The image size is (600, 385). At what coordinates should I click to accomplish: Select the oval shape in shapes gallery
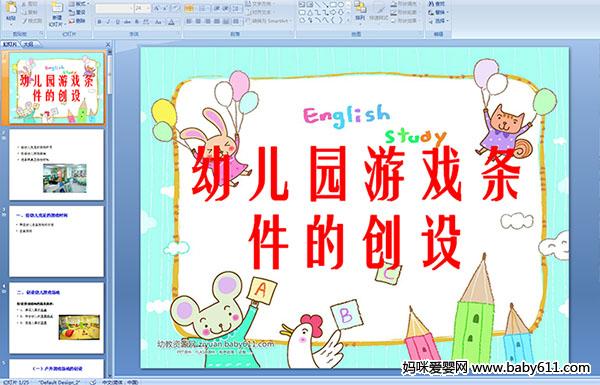click(x=341, y=5)
